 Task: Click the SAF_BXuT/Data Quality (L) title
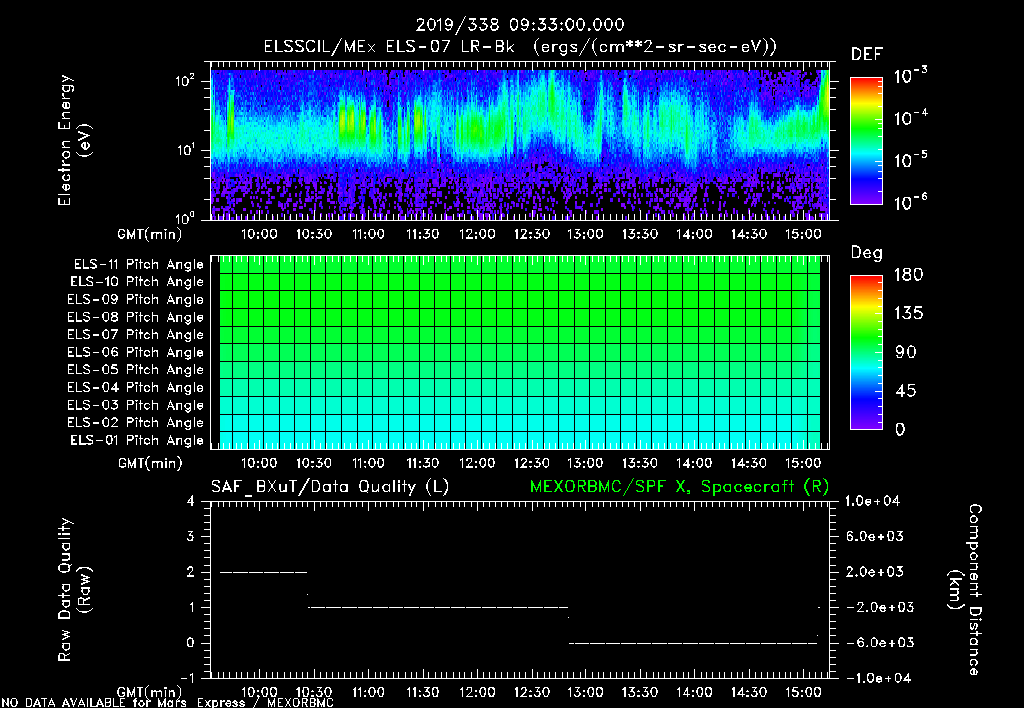click(330, 487)
